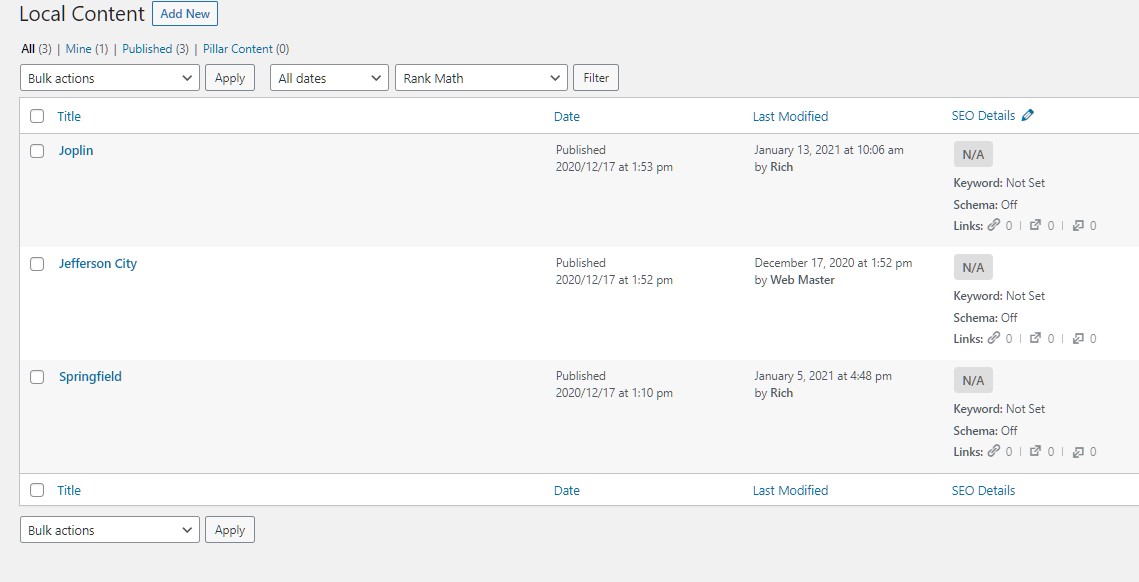
Task: Click the Filter button
Action: coord(596,78)
